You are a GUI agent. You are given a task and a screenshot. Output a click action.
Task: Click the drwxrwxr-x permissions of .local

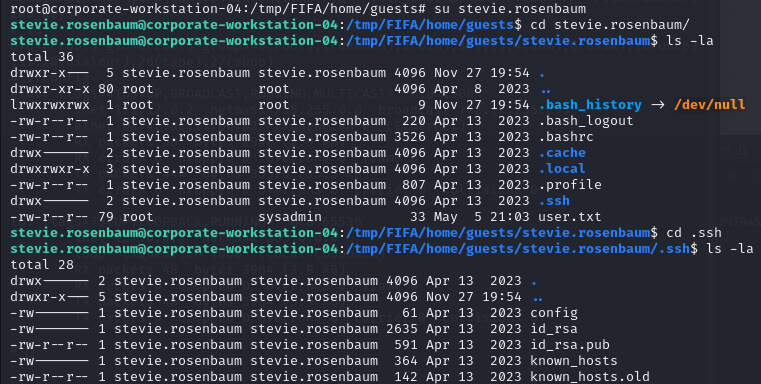pyautogui.click(x=50, y=169)
